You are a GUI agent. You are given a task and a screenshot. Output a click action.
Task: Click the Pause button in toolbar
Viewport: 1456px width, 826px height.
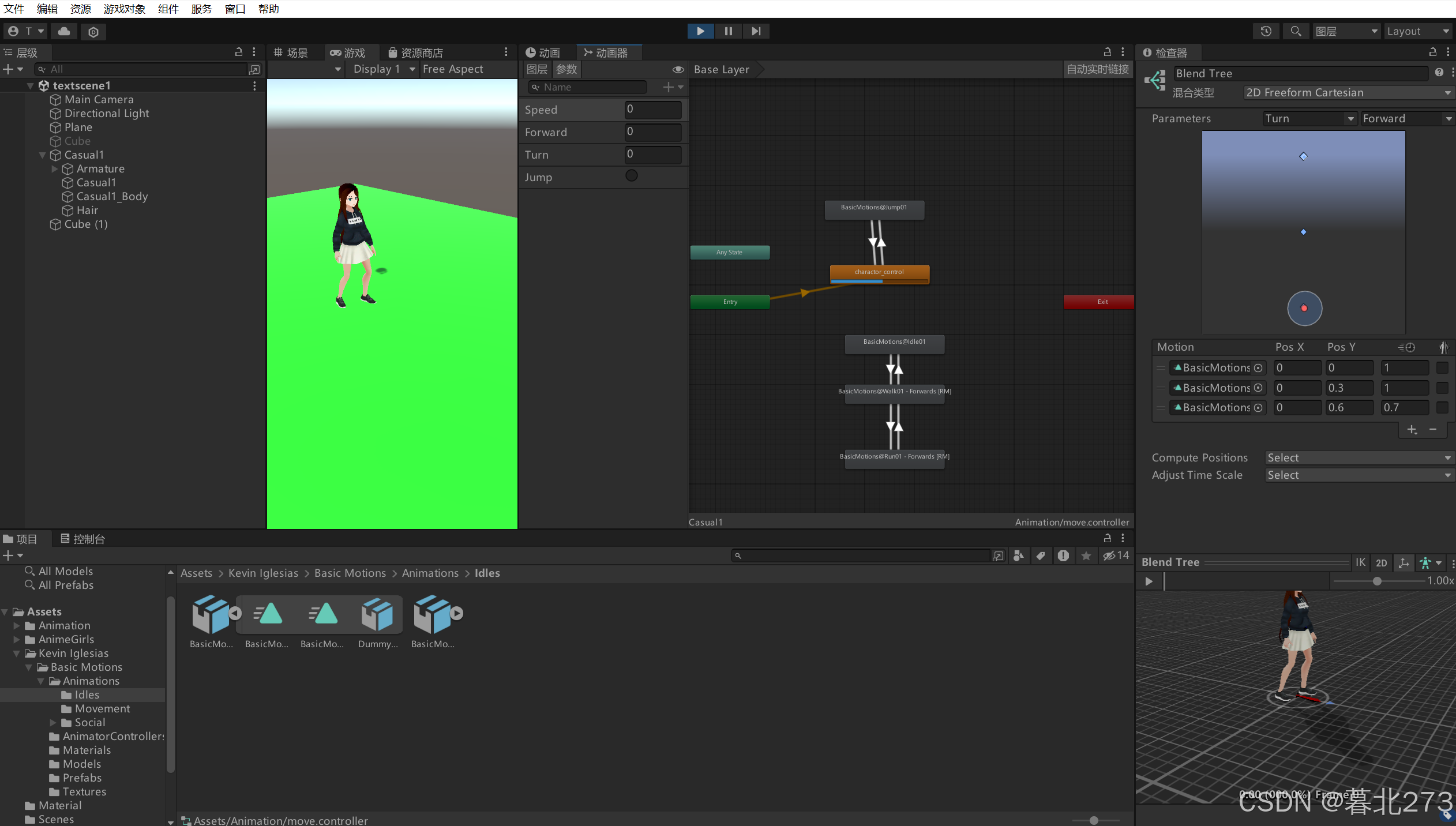pos(729,31)
